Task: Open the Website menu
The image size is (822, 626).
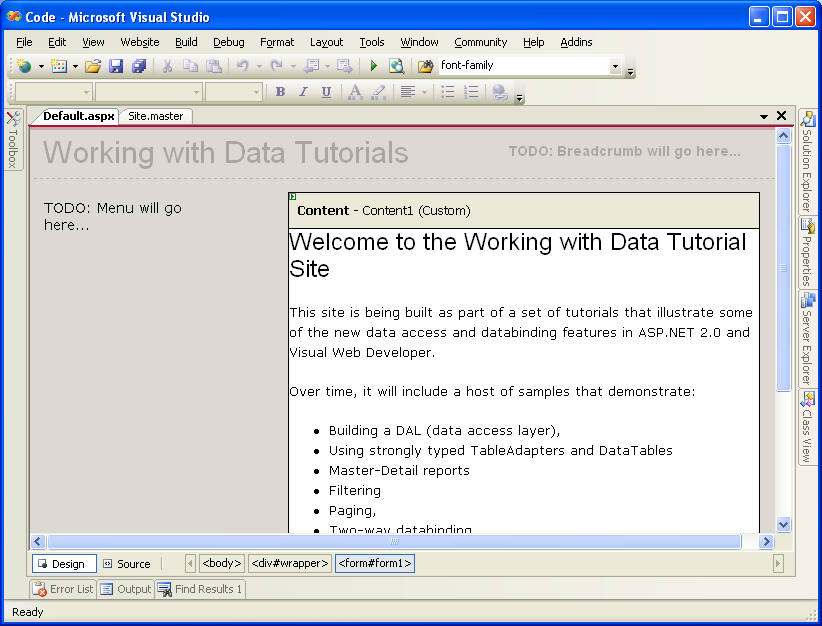Action: 140,42
